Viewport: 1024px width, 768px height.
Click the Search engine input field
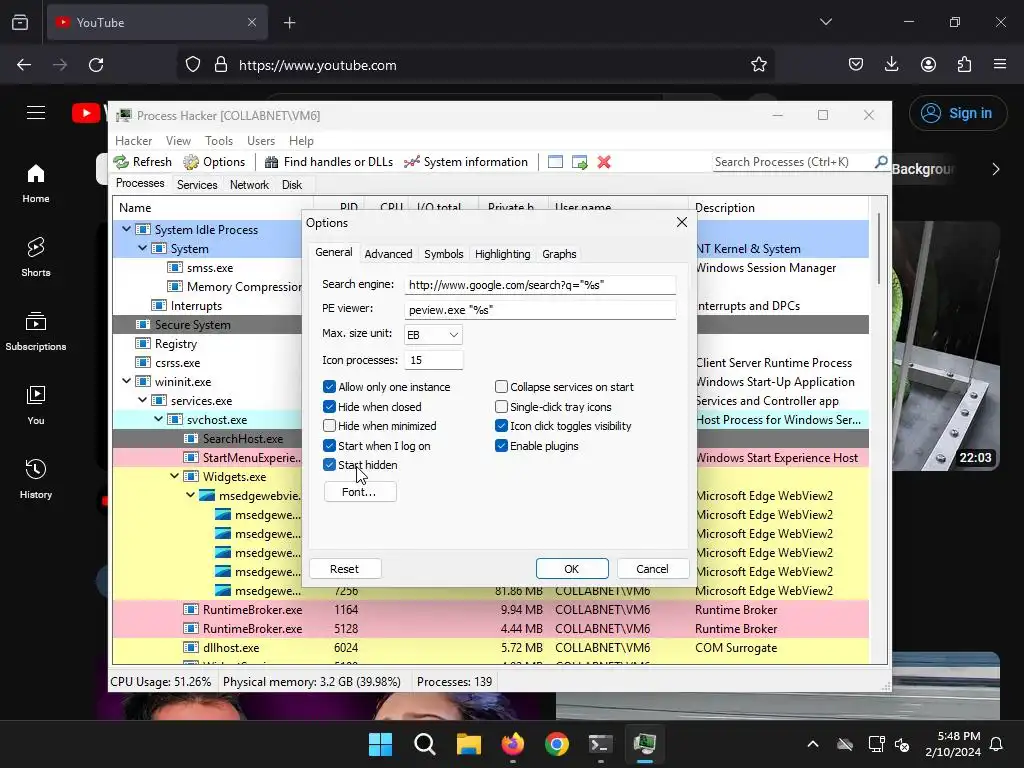click(539, 285)
